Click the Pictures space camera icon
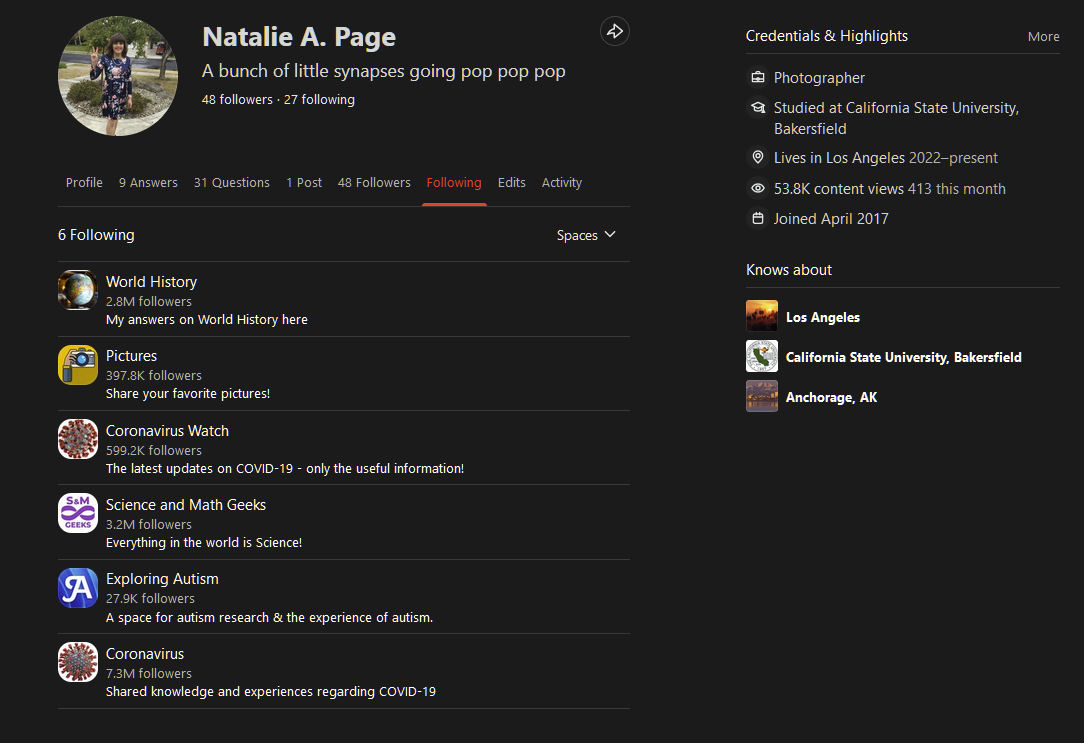The height and width of the screenshot is (743, 1084). click(x=78, y=365)
